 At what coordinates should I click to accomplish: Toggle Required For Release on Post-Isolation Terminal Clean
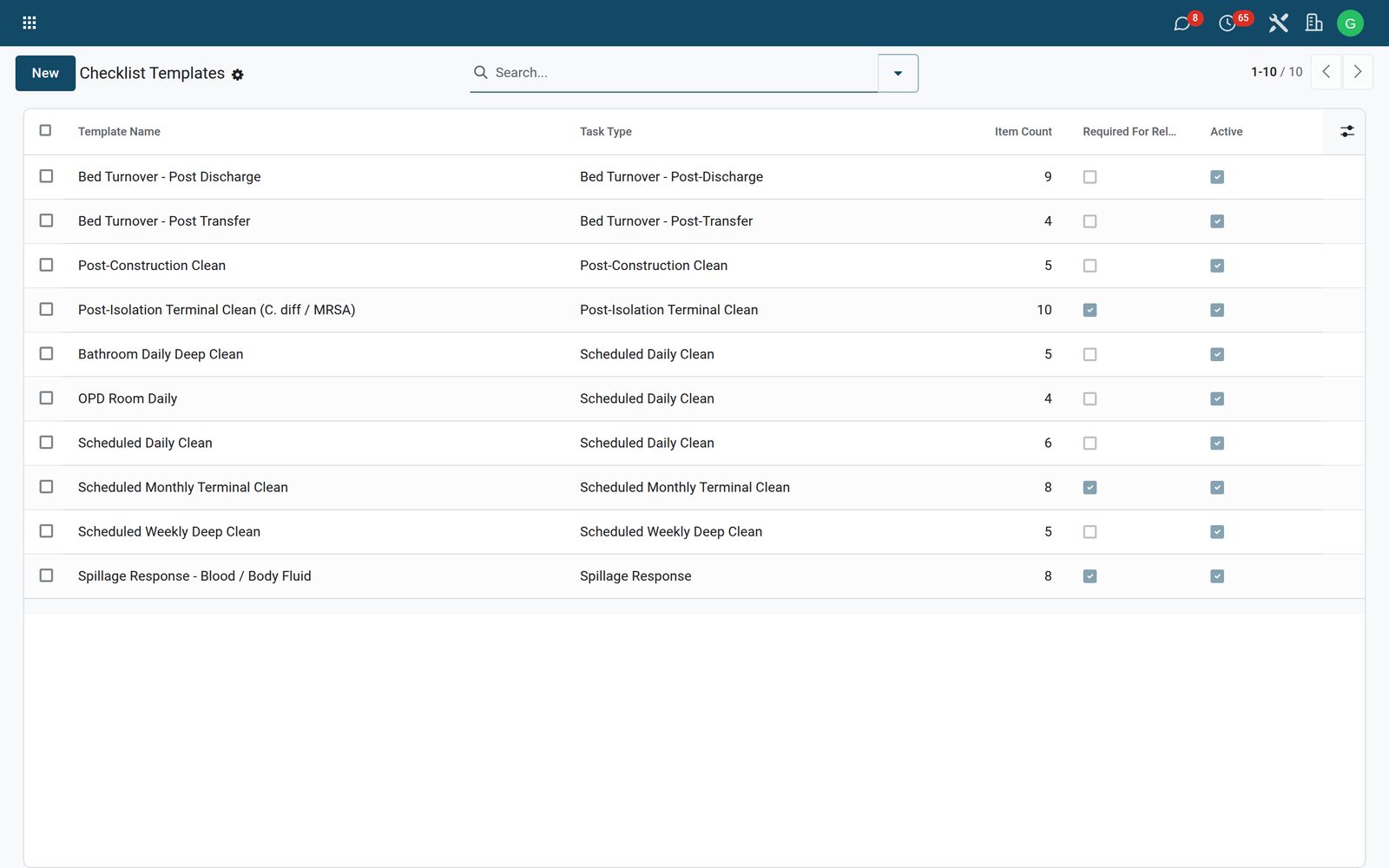(1089, 310)
